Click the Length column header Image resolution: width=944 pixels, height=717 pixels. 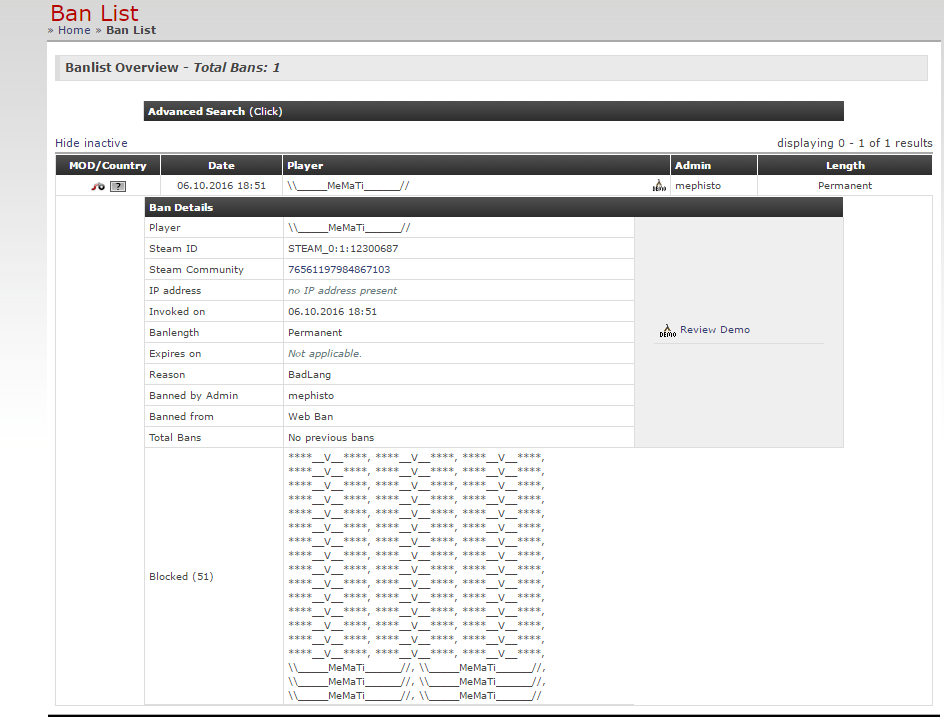[x=845, y=166]
